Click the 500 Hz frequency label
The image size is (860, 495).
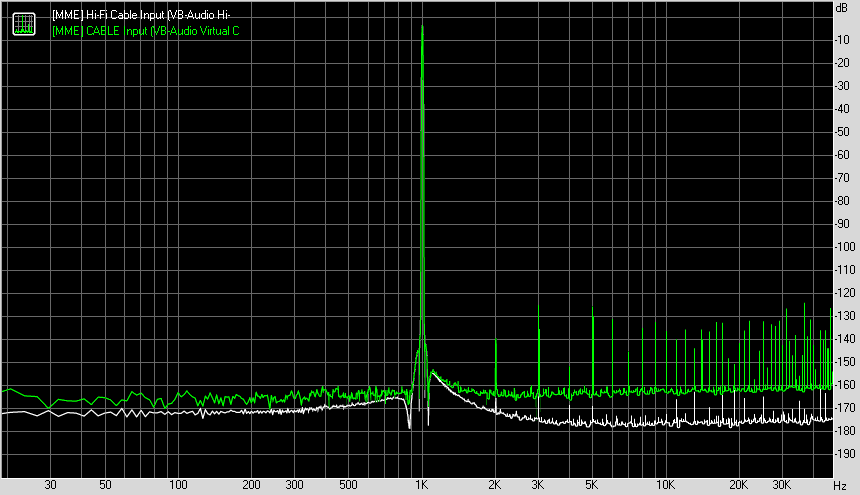[x=348, y=485]
